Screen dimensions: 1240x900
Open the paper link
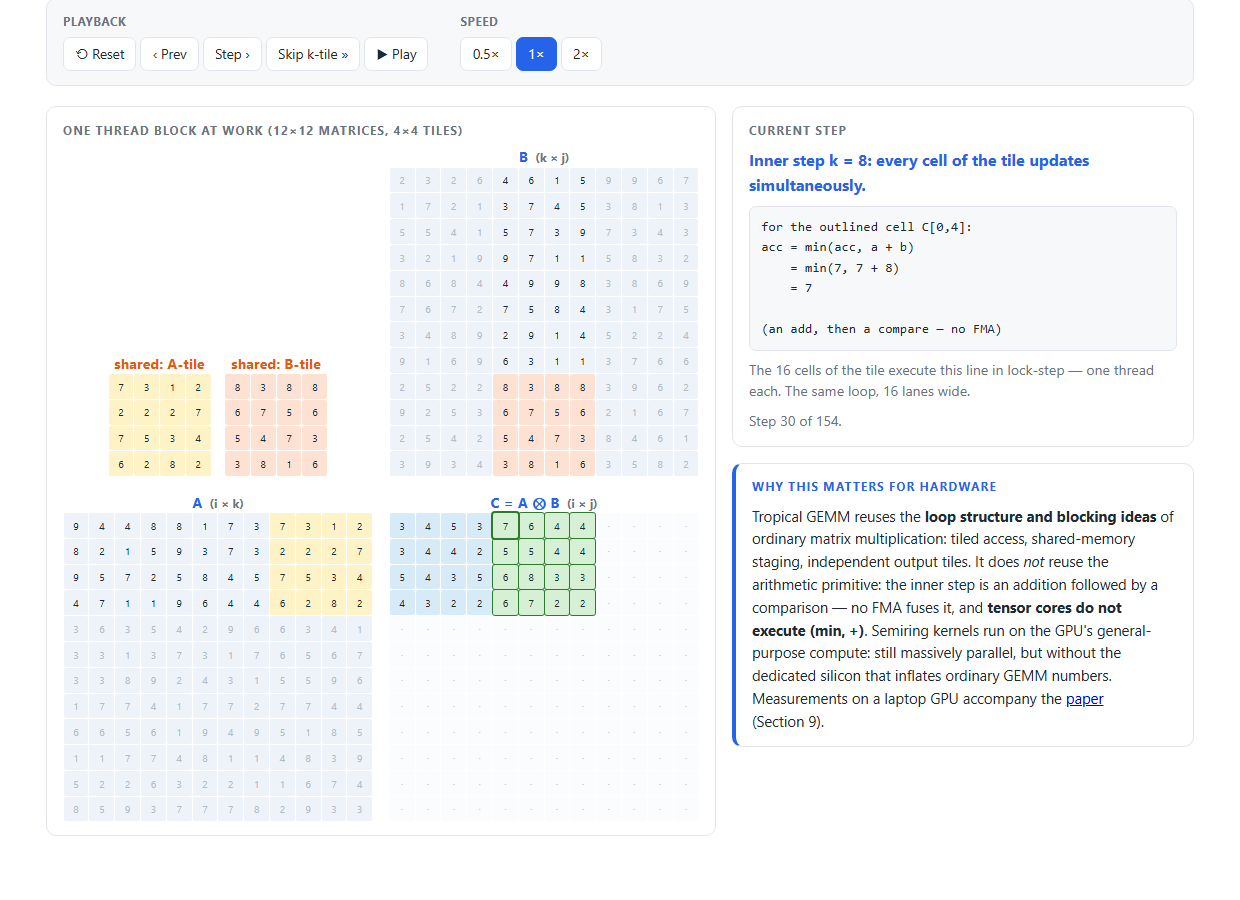[1085, 699]
